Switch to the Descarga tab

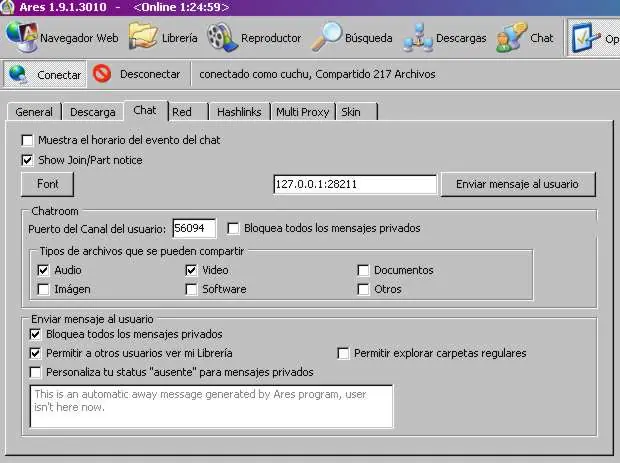[x=93, y=112]
